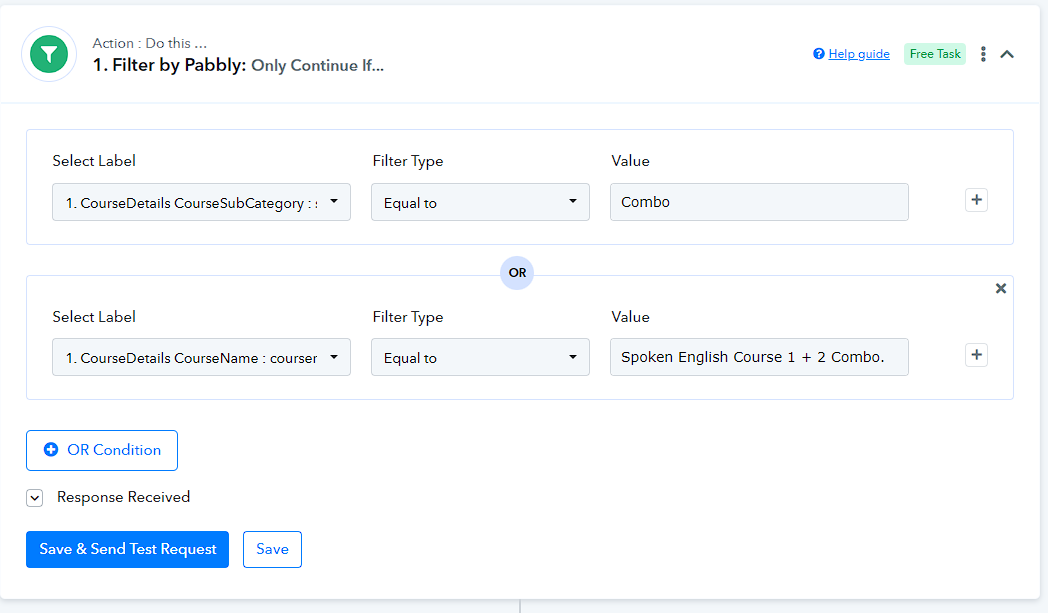Open the Filter Type dropdown beside Spoken English value

[x=481, y=357]
